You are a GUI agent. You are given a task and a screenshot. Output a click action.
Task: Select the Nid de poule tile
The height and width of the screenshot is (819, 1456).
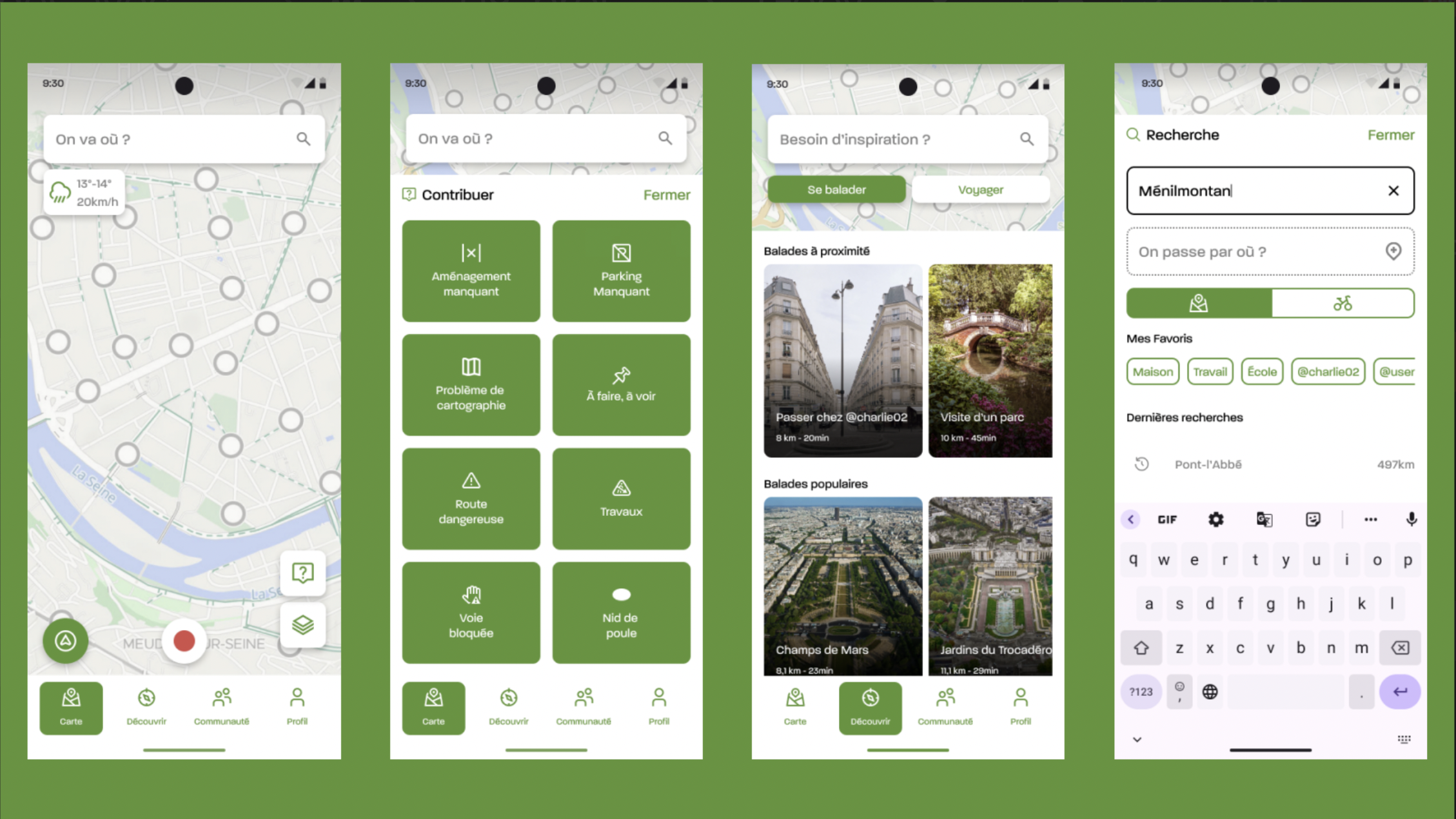pyautogui.click(x=621, y=613)
